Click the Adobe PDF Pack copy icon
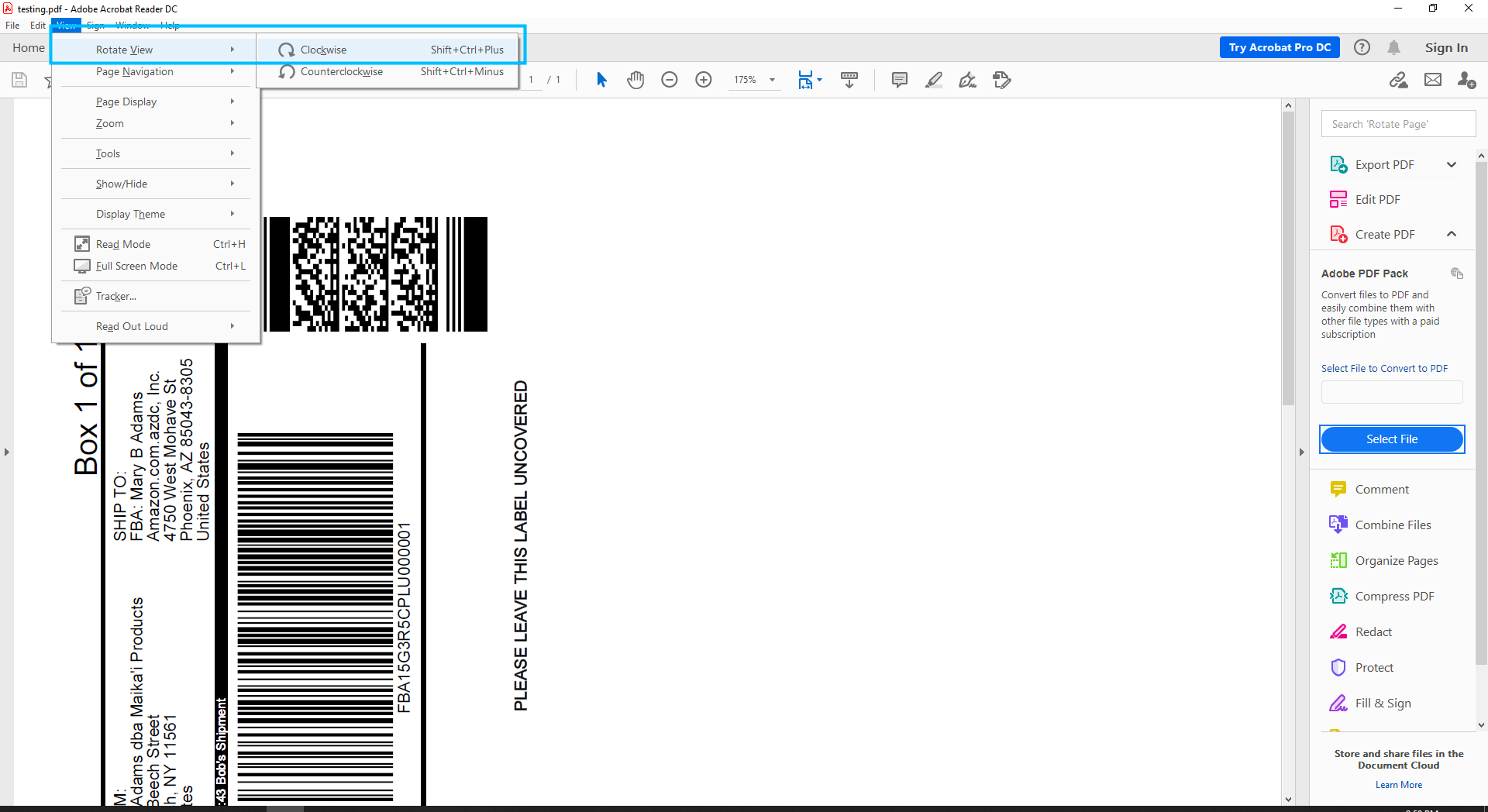 pos(1457,274)
